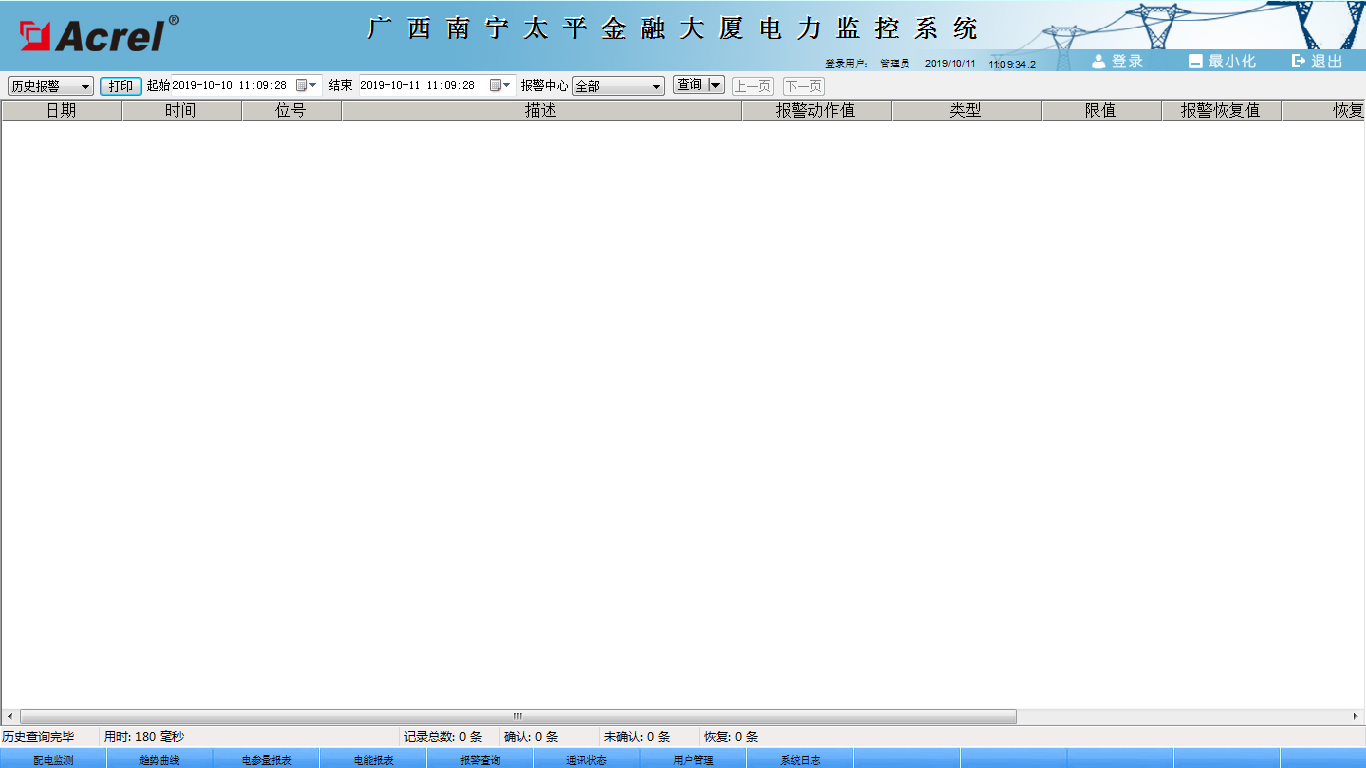This screenshot has height=768, width=1366.
Task: Select the 通讯状态 tab
Action: click(586, 760)
